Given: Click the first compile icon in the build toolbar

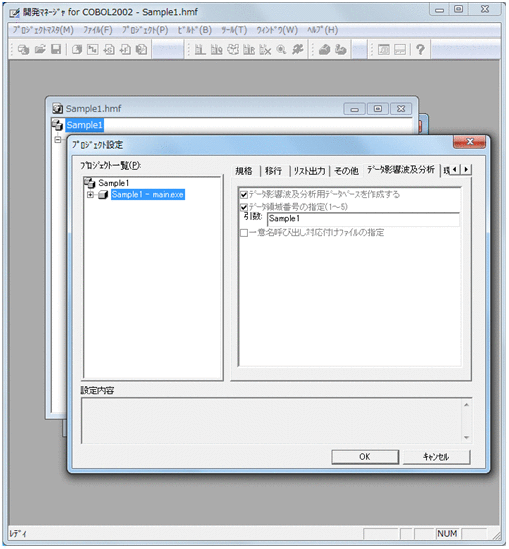Looking at the screenshot, I should 200,50.
